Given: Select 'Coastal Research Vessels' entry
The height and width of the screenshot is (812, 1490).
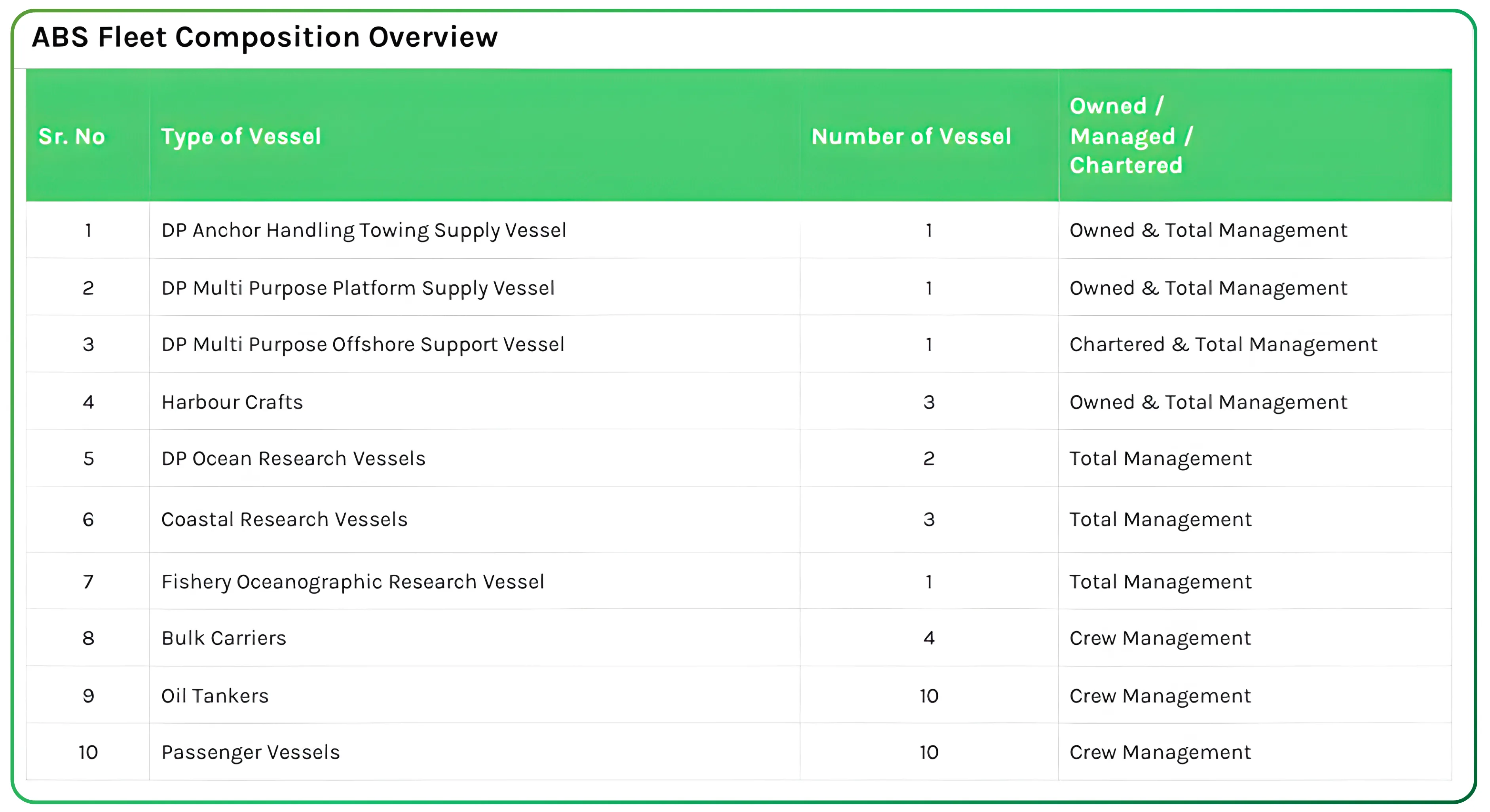Looking at the screenshot, I should tap(284, 520).
